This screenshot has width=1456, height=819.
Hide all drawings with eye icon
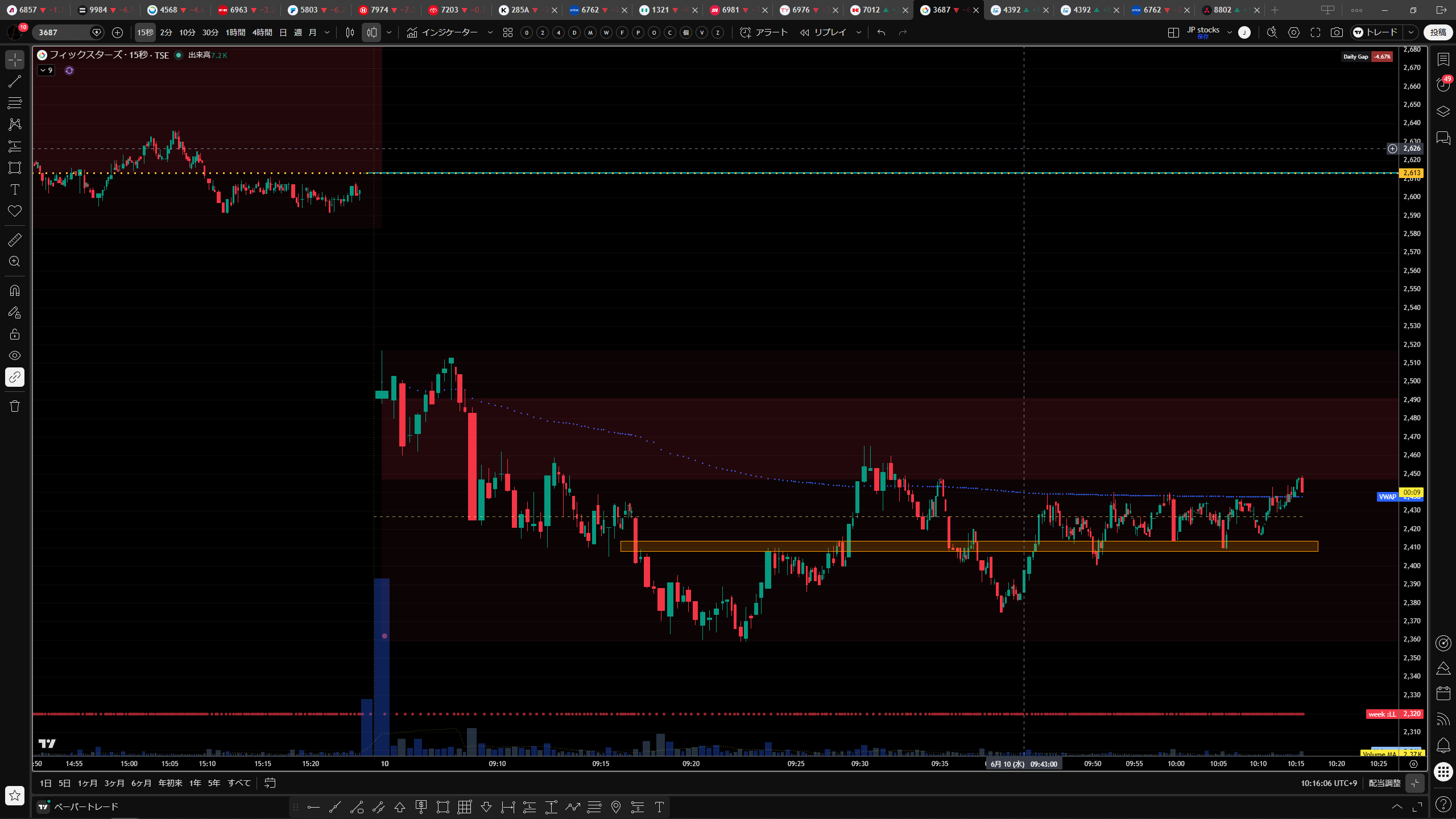(x=15, y=355)
